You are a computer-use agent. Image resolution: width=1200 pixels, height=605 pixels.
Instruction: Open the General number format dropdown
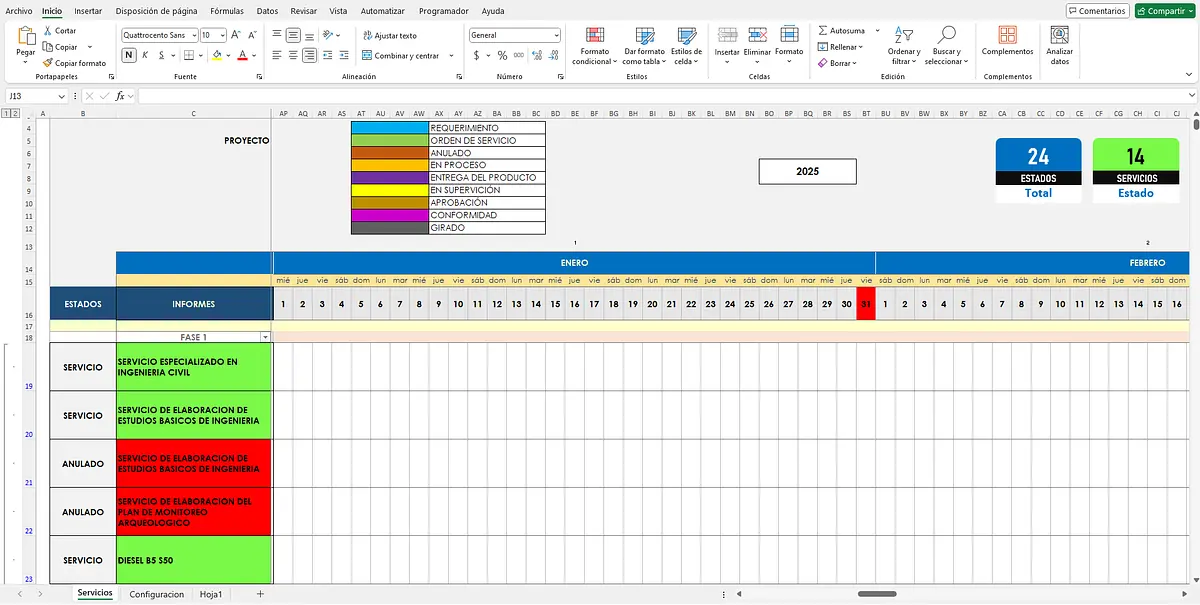556,35
